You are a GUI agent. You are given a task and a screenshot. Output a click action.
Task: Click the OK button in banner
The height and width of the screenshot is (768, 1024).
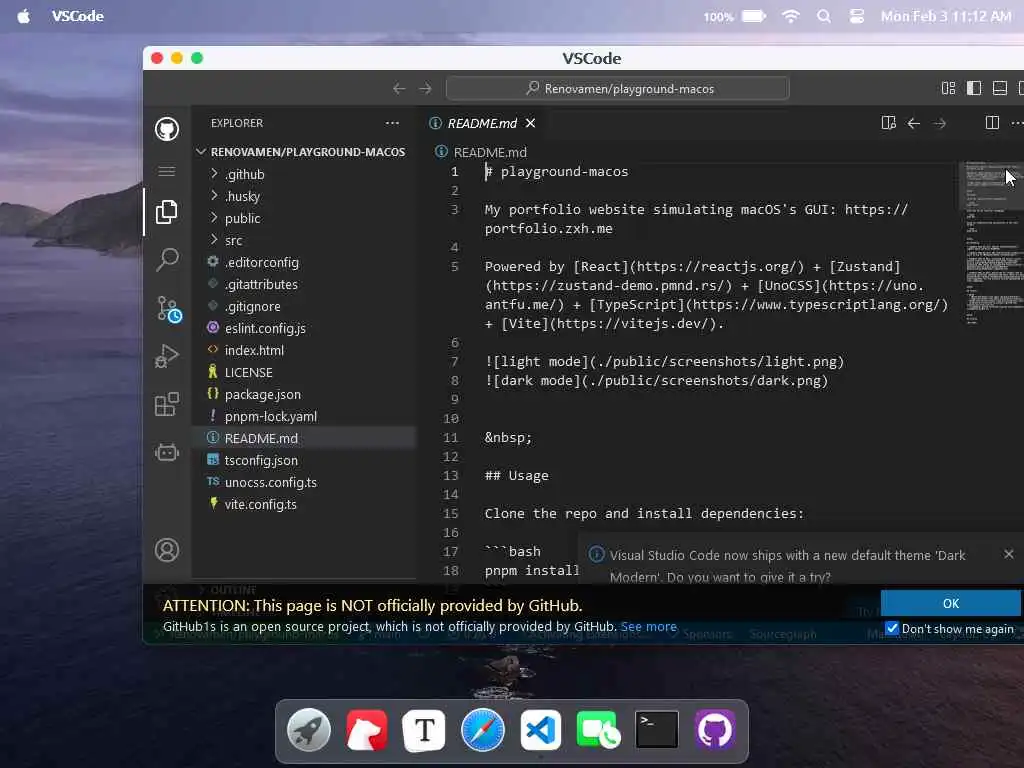(950, 603)
